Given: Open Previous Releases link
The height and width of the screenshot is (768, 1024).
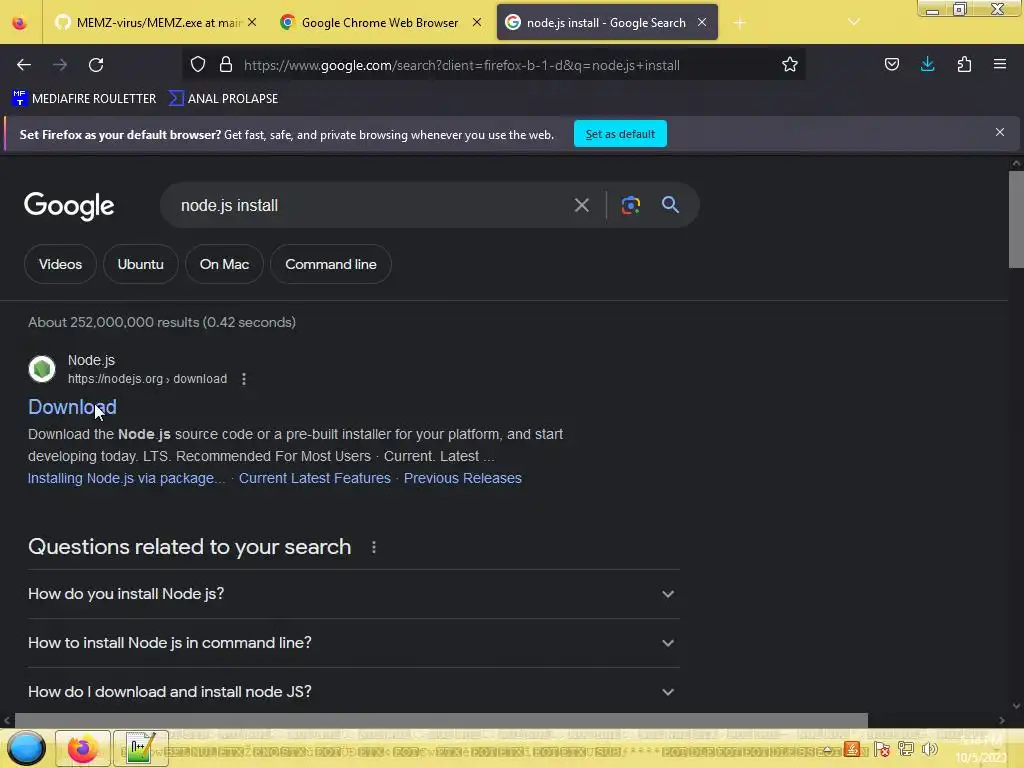Looking at the screenshot, I should tap(462, 478).
